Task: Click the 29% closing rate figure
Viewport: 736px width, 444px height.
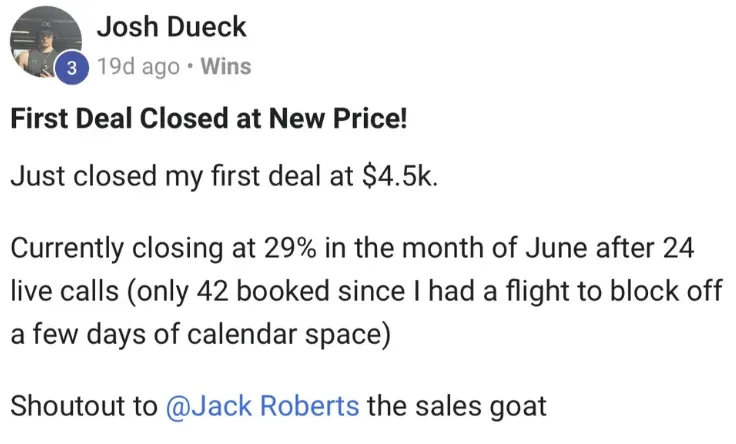Action: click(x=290, y=248)
